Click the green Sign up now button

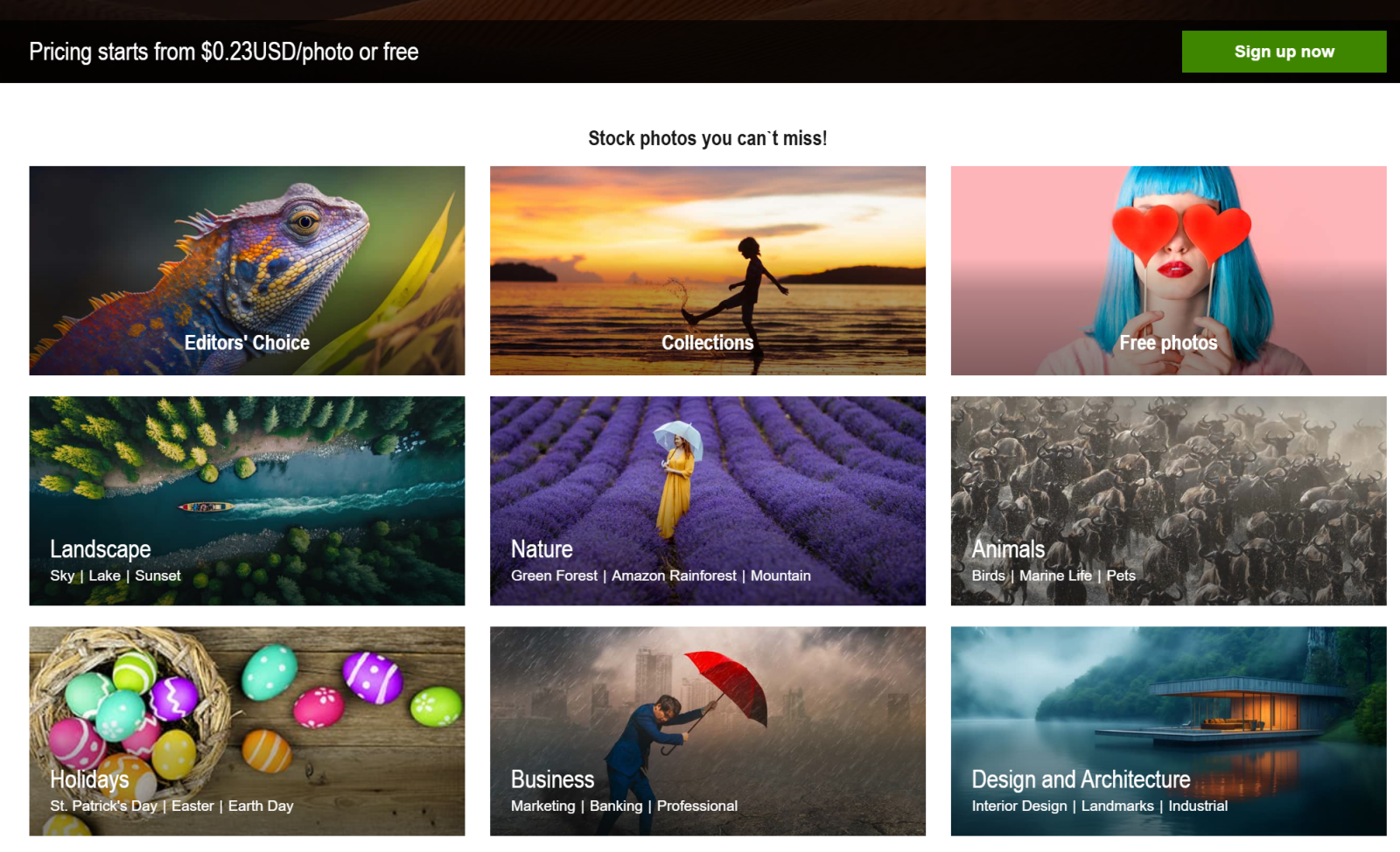pos(1284,52)
